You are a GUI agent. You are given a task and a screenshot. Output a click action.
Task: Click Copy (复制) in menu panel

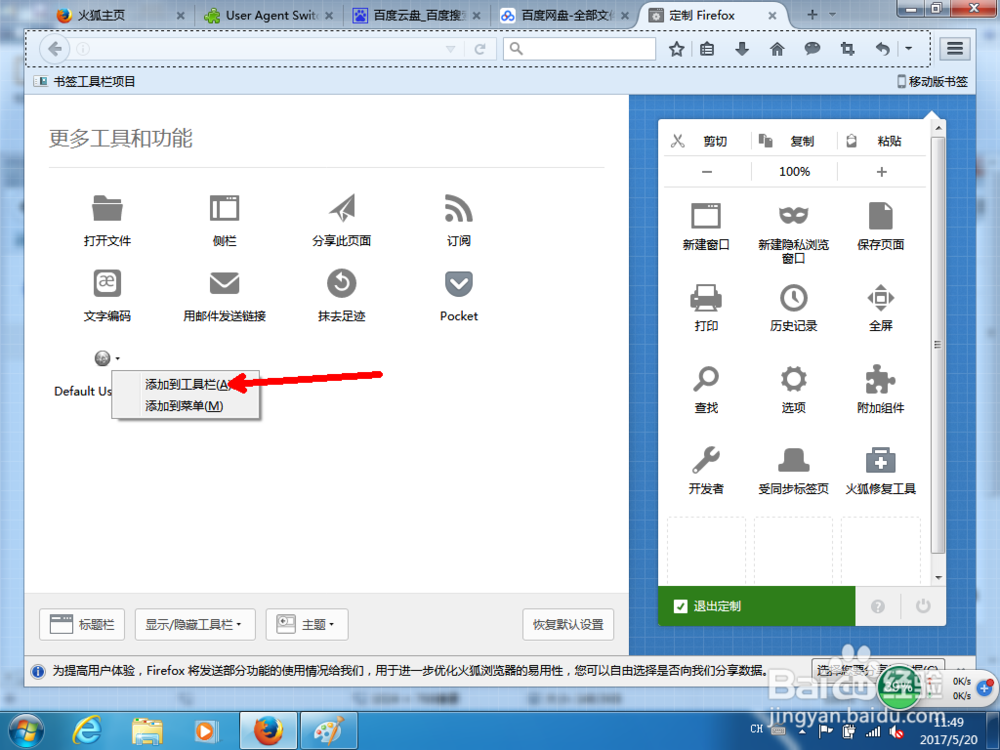pos(793,141)
